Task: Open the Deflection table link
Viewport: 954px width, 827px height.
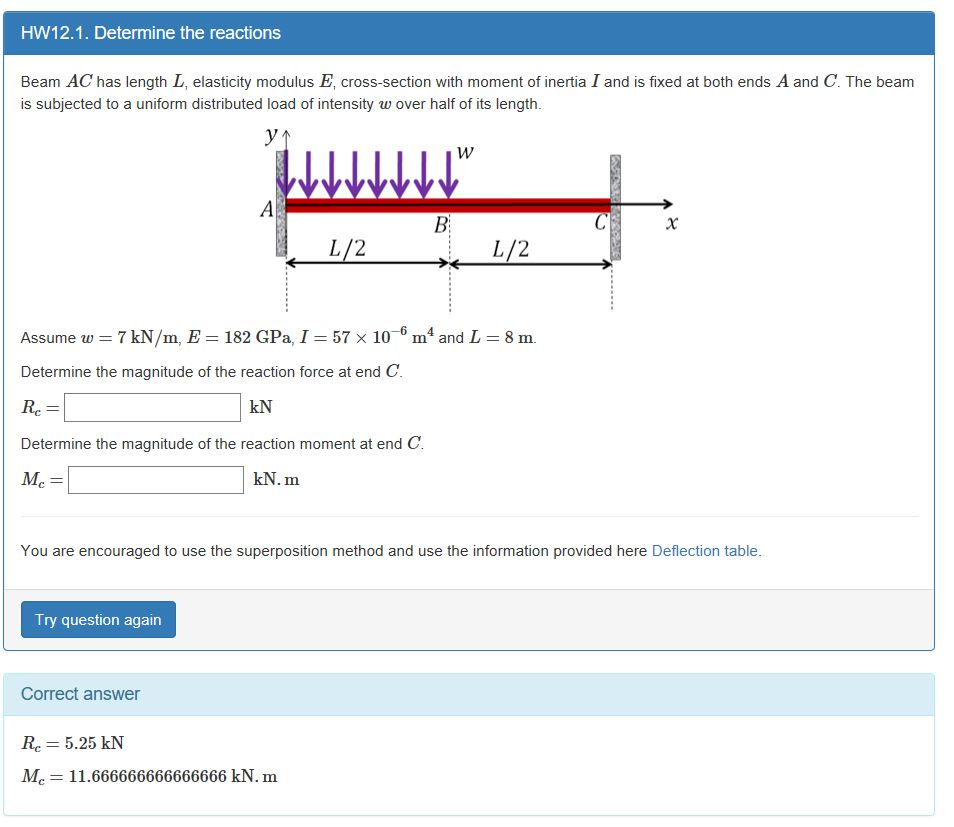Action: [x=706, y=551]
